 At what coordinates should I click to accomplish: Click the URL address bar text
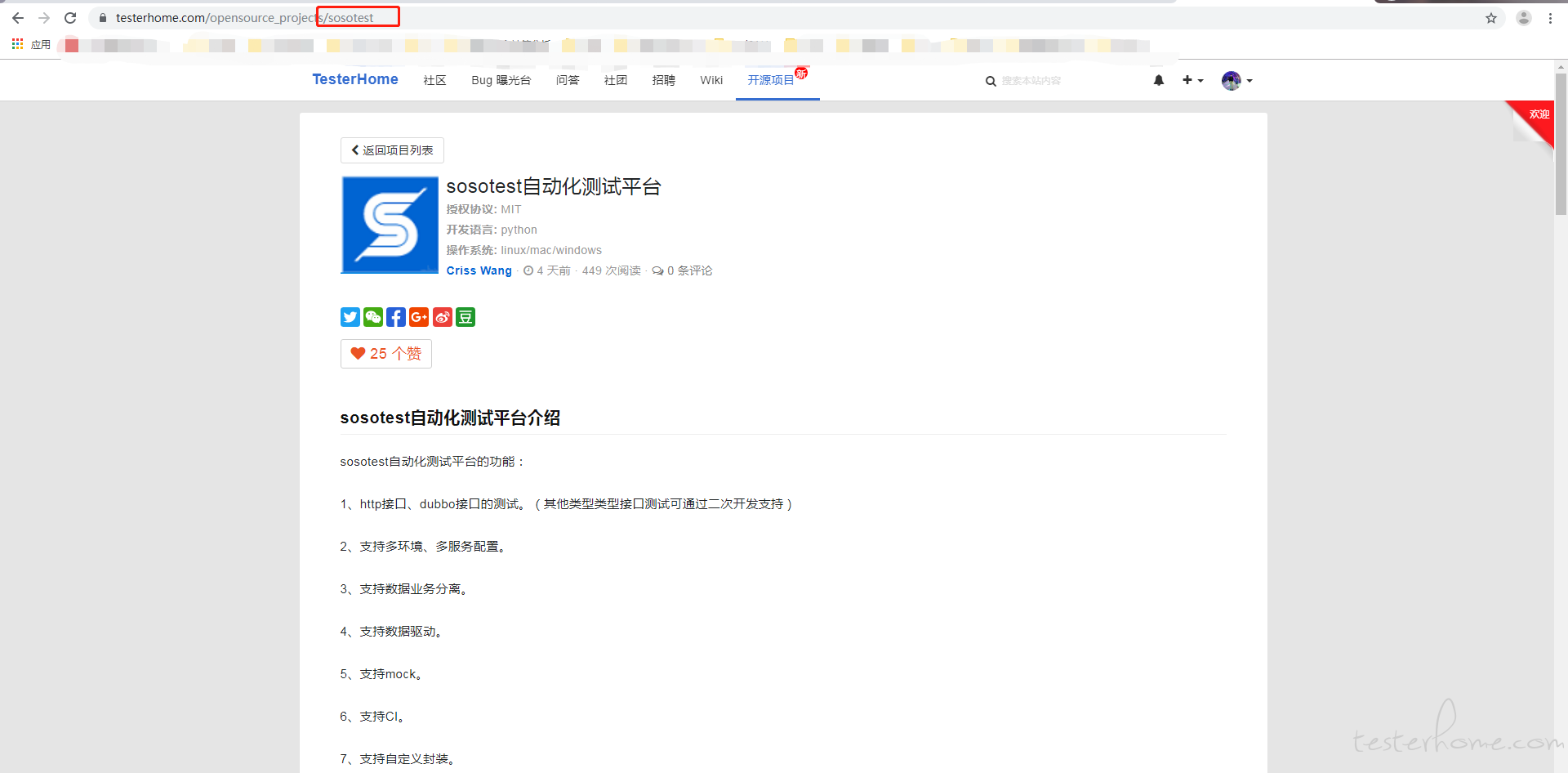pyautogui.click(x=245, y=18)
